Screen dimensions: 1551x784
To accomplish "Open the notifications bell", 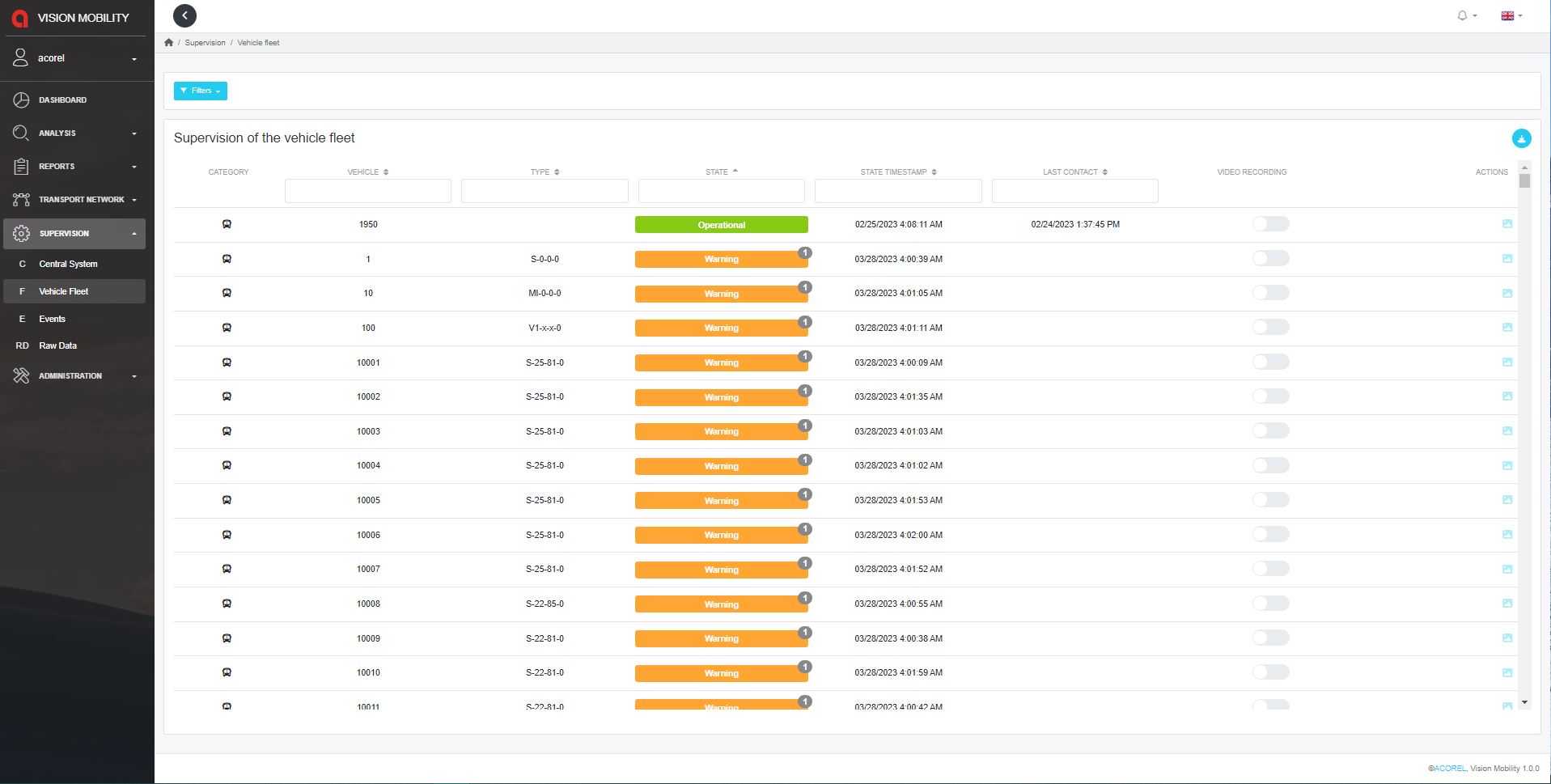I will (x=1466, y=15).
